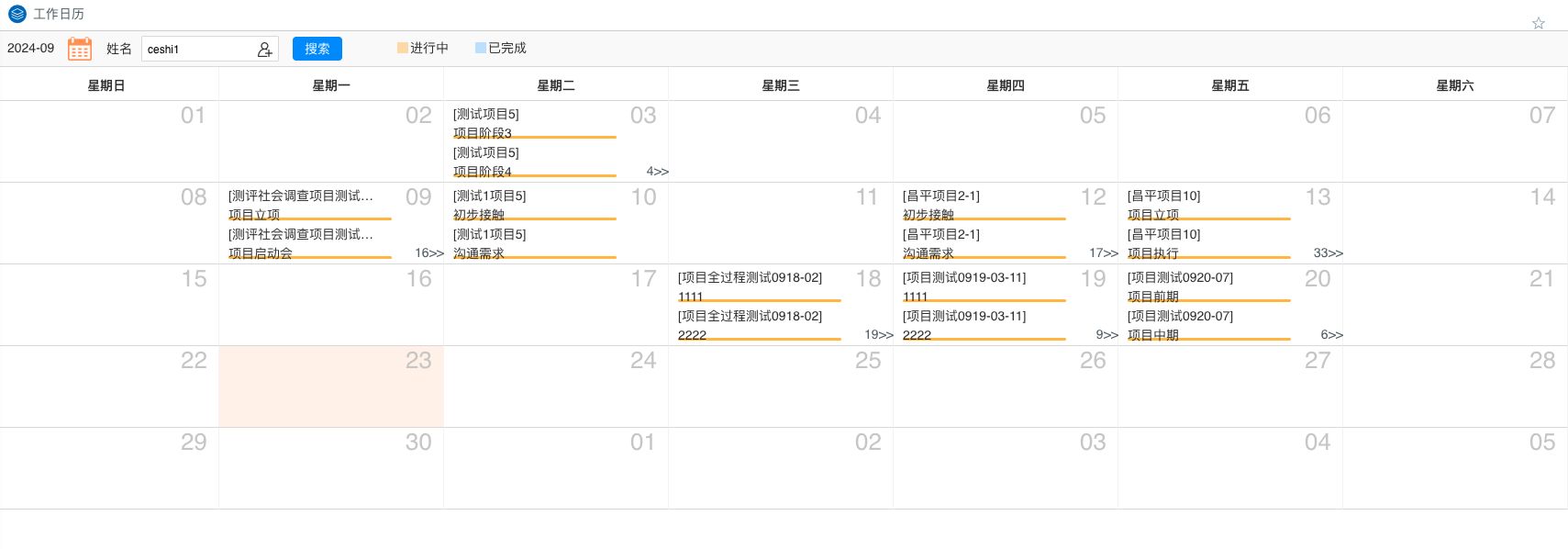1568x549 pixels.
Task: Click the 2024-09 month field
Action: tap(31, 49)
